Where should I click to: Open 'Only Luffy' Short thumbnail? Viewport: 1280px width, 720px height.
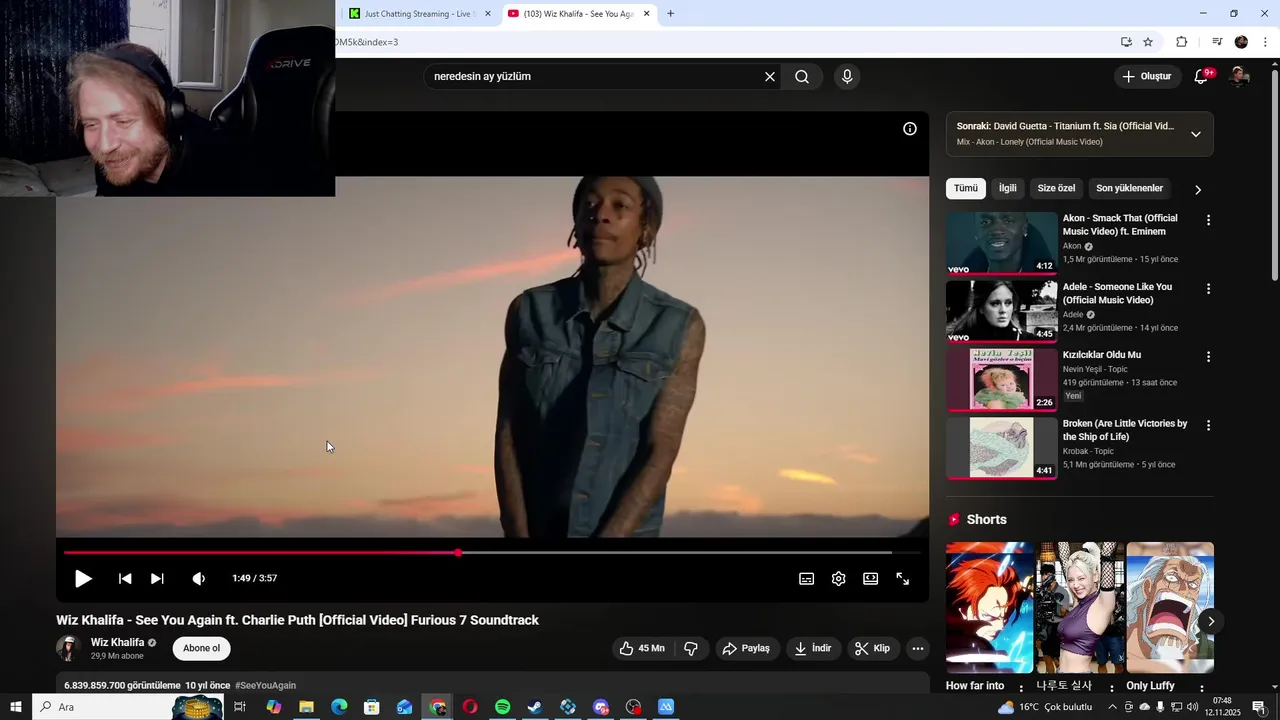[1169, 608]
